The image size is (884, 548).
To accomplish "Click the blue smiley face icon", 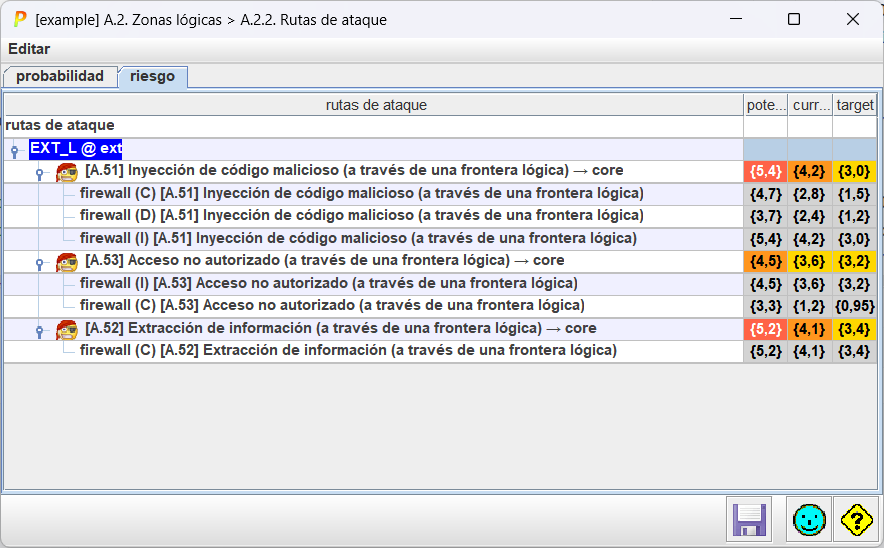I will click(809, 519).
